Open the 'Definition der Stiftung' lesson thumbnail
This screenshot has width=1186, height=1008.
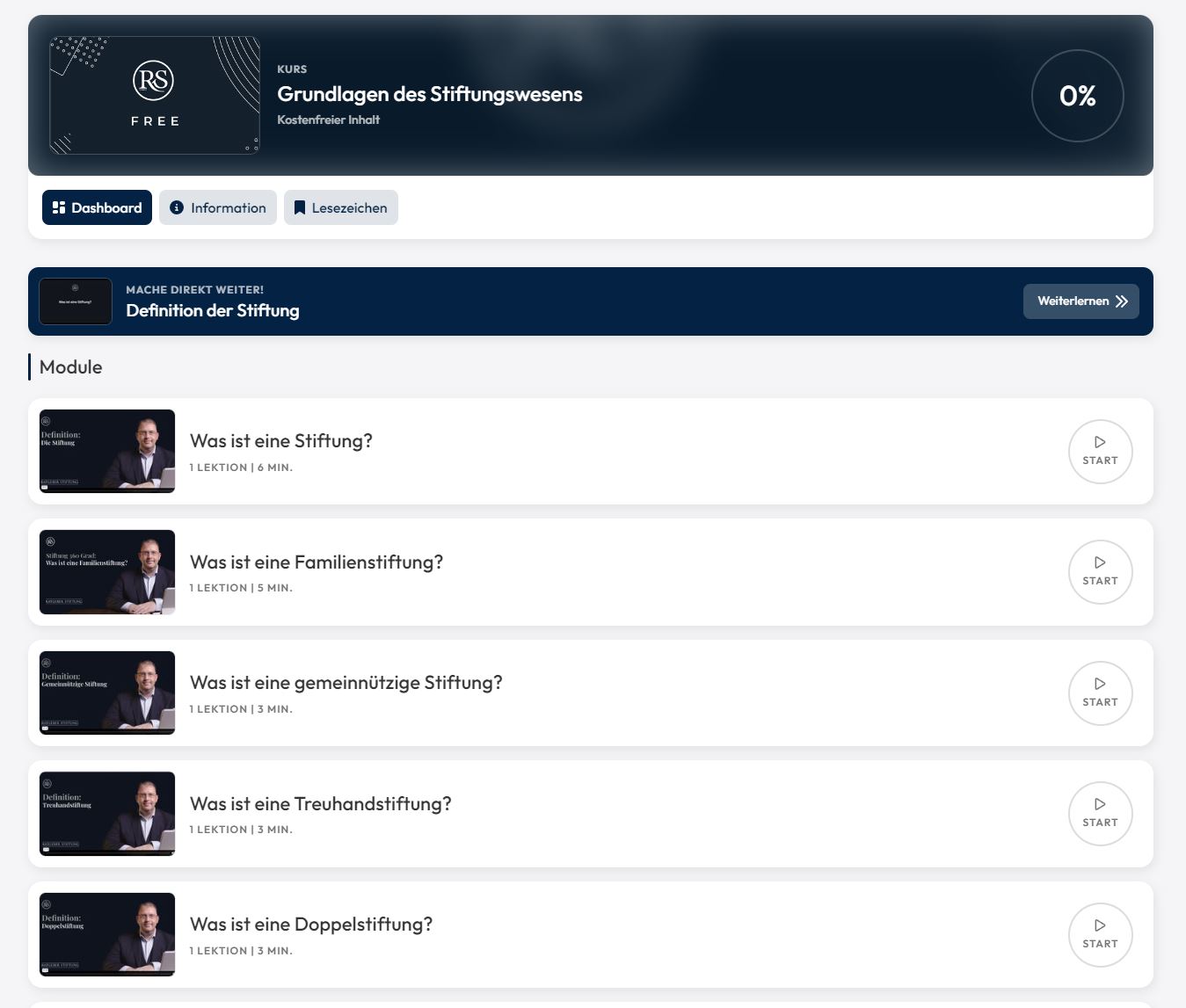pos(76,301)
